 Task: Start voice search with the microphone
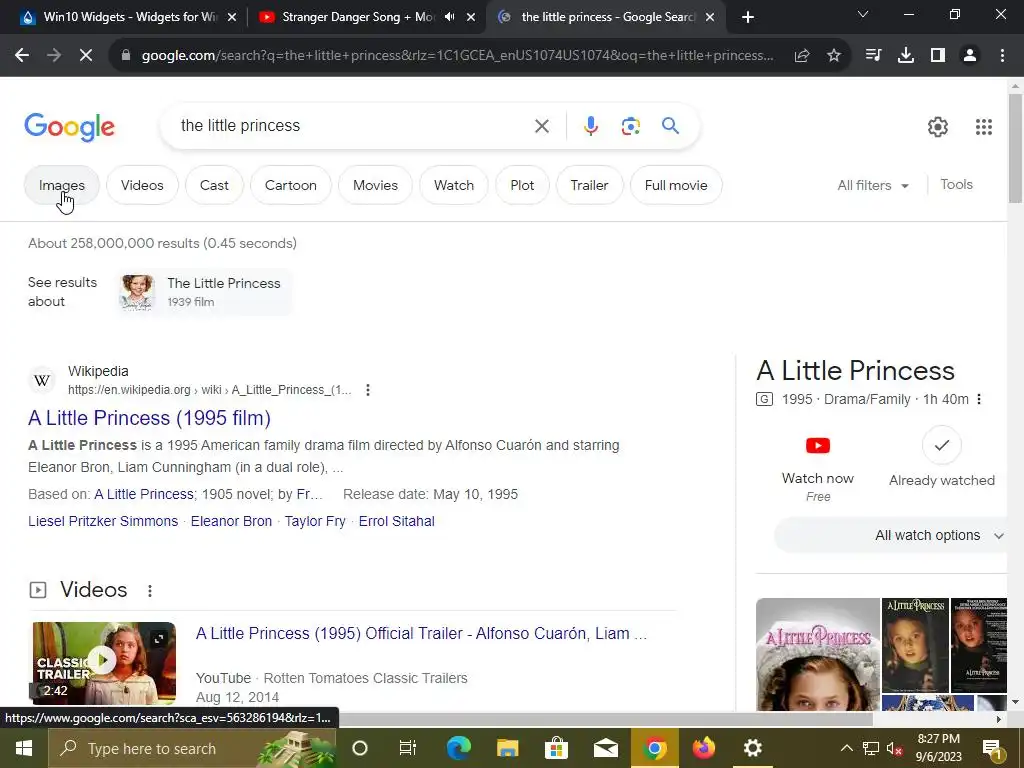[590, 126]
